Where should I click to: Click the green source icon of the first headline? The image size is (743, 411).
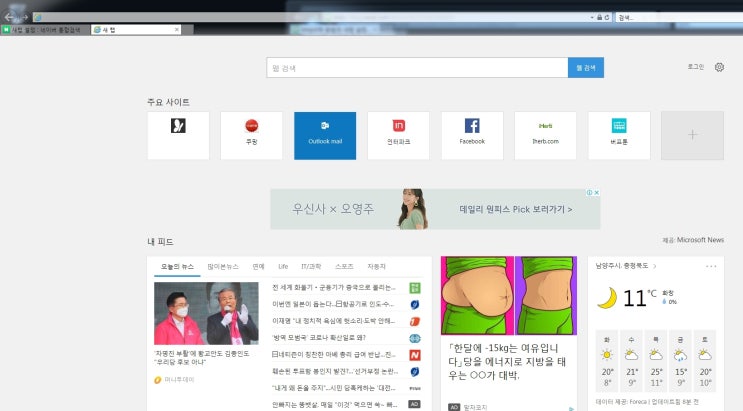(415, 288)
